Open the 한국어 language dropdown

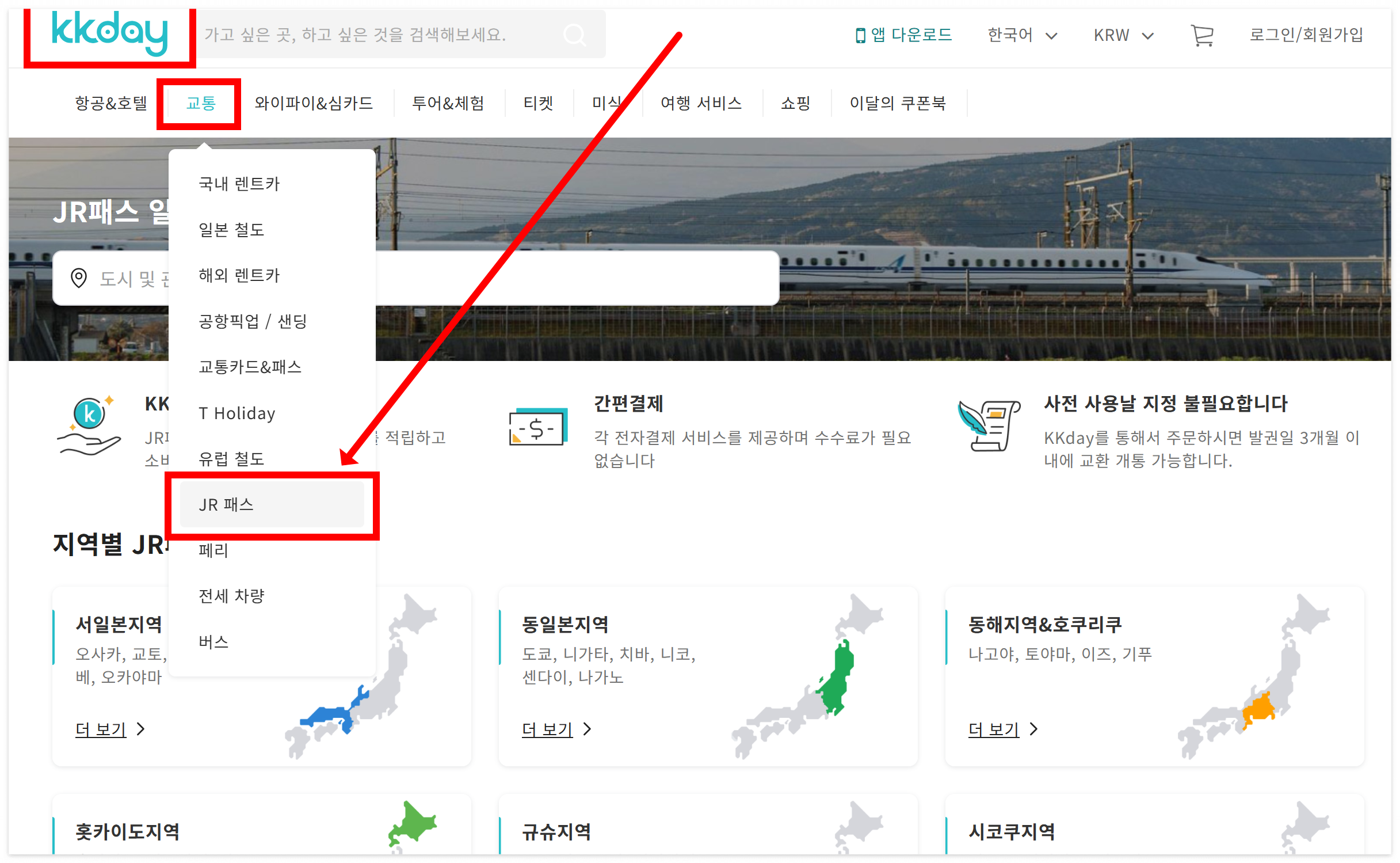pyautogui.click(x=1022, y=35)
